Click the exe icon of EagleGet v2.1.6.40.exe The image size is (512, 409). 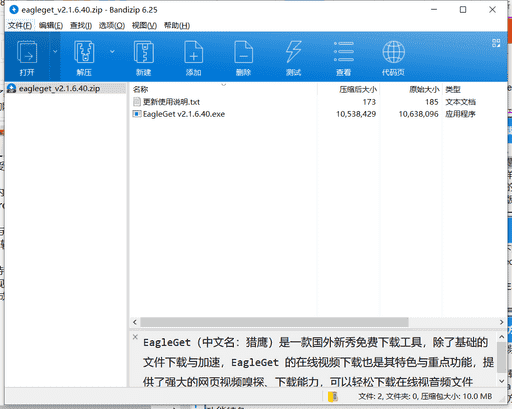137,114
